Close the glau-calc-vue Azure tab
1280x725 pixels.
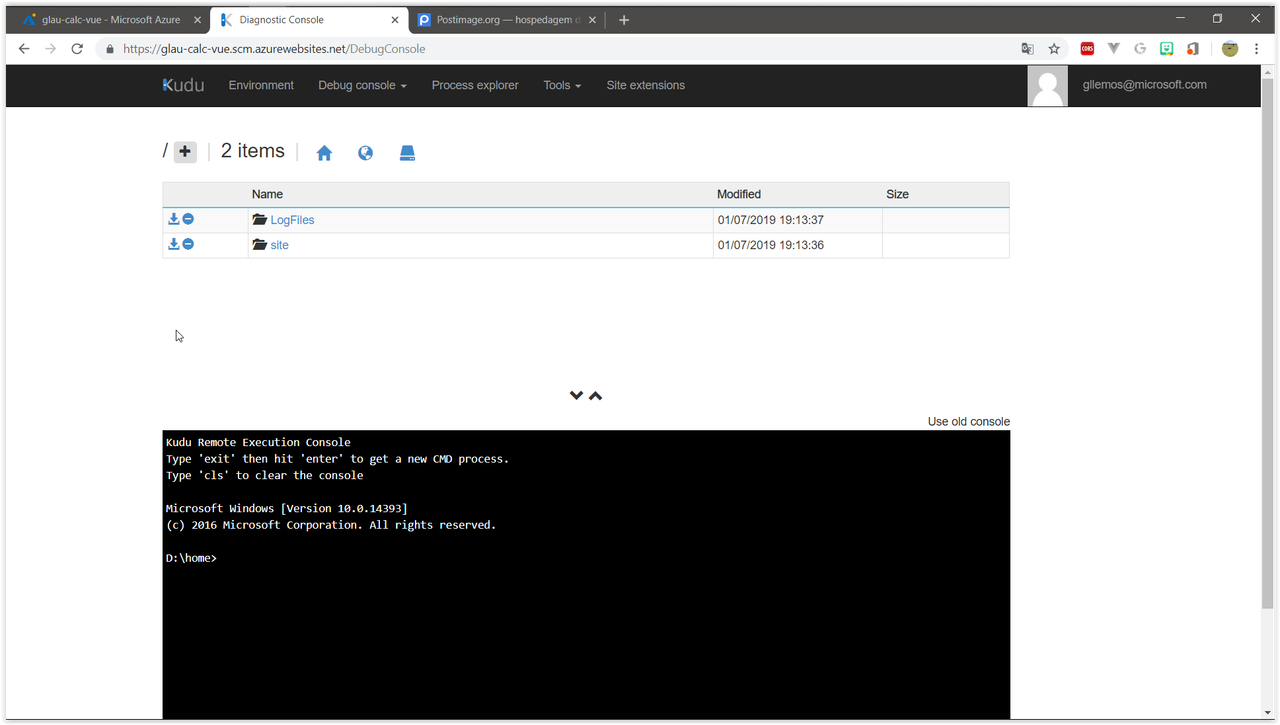(x=197, y=20)
